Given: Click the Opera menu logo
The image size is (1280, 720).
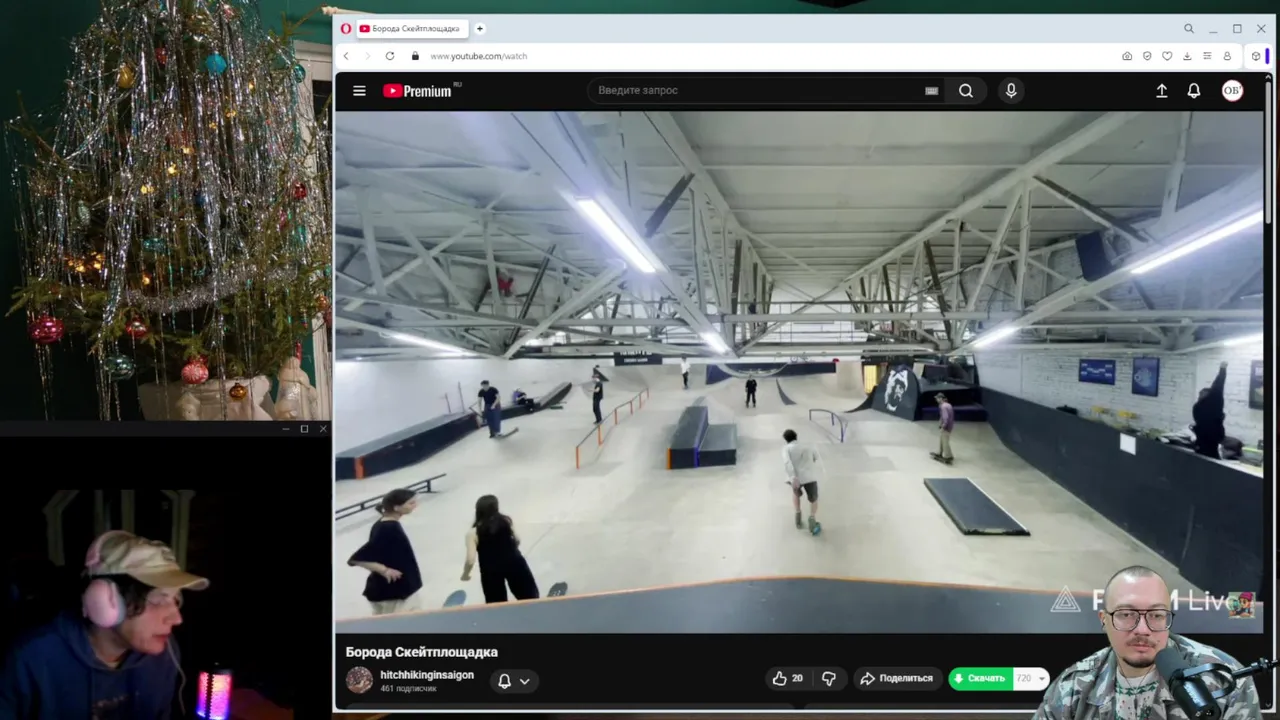Looking at the screenshot, I should pos(346,29).
